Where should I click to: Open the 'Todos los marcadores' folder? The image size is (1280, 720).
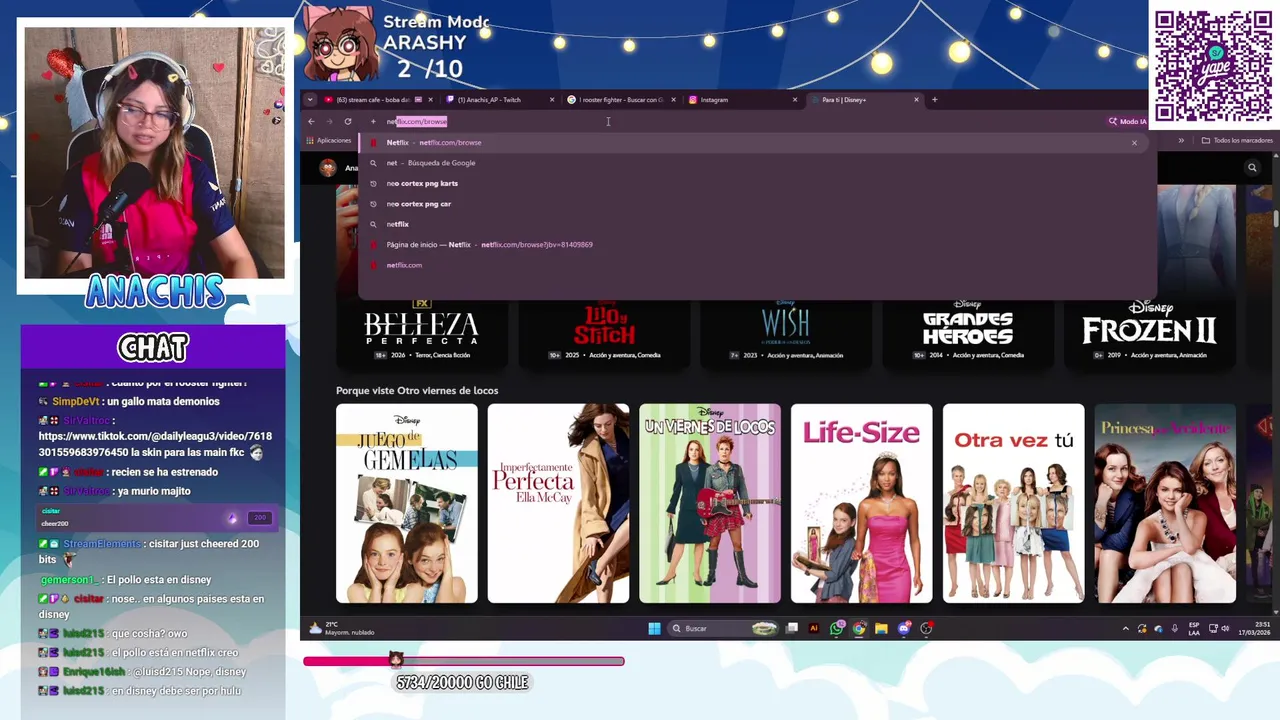tap(1238, 141)
